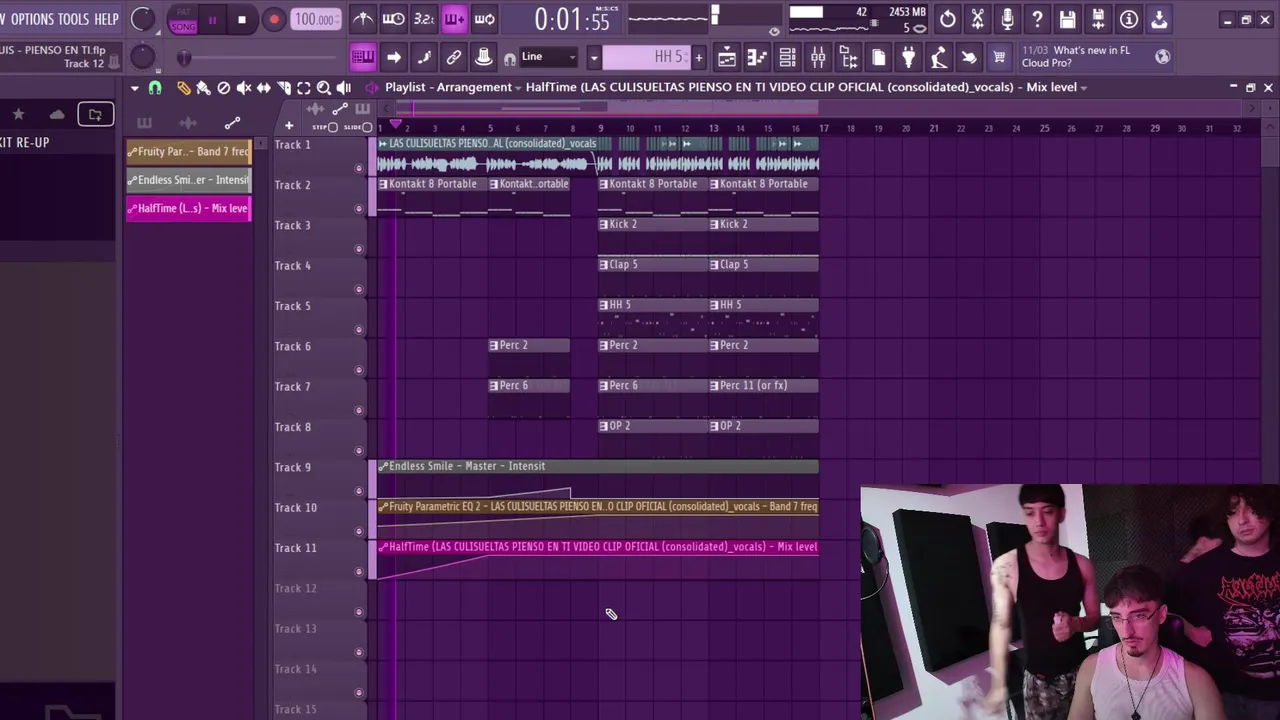Open the View piano roll icon

(757, 58)
